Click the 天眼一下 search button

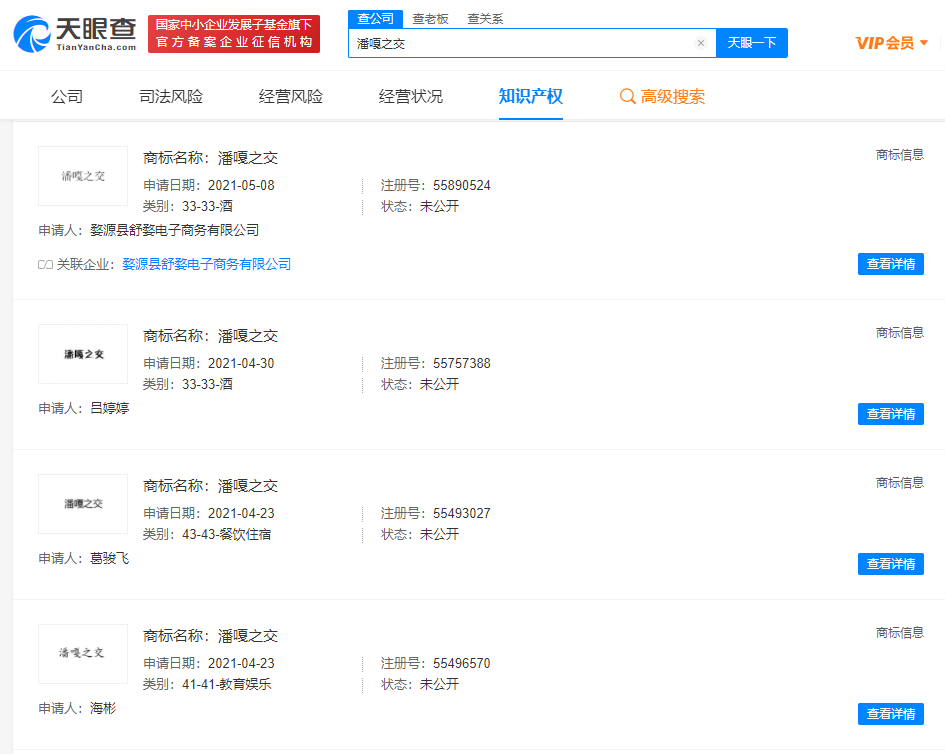tap(752, 43)
